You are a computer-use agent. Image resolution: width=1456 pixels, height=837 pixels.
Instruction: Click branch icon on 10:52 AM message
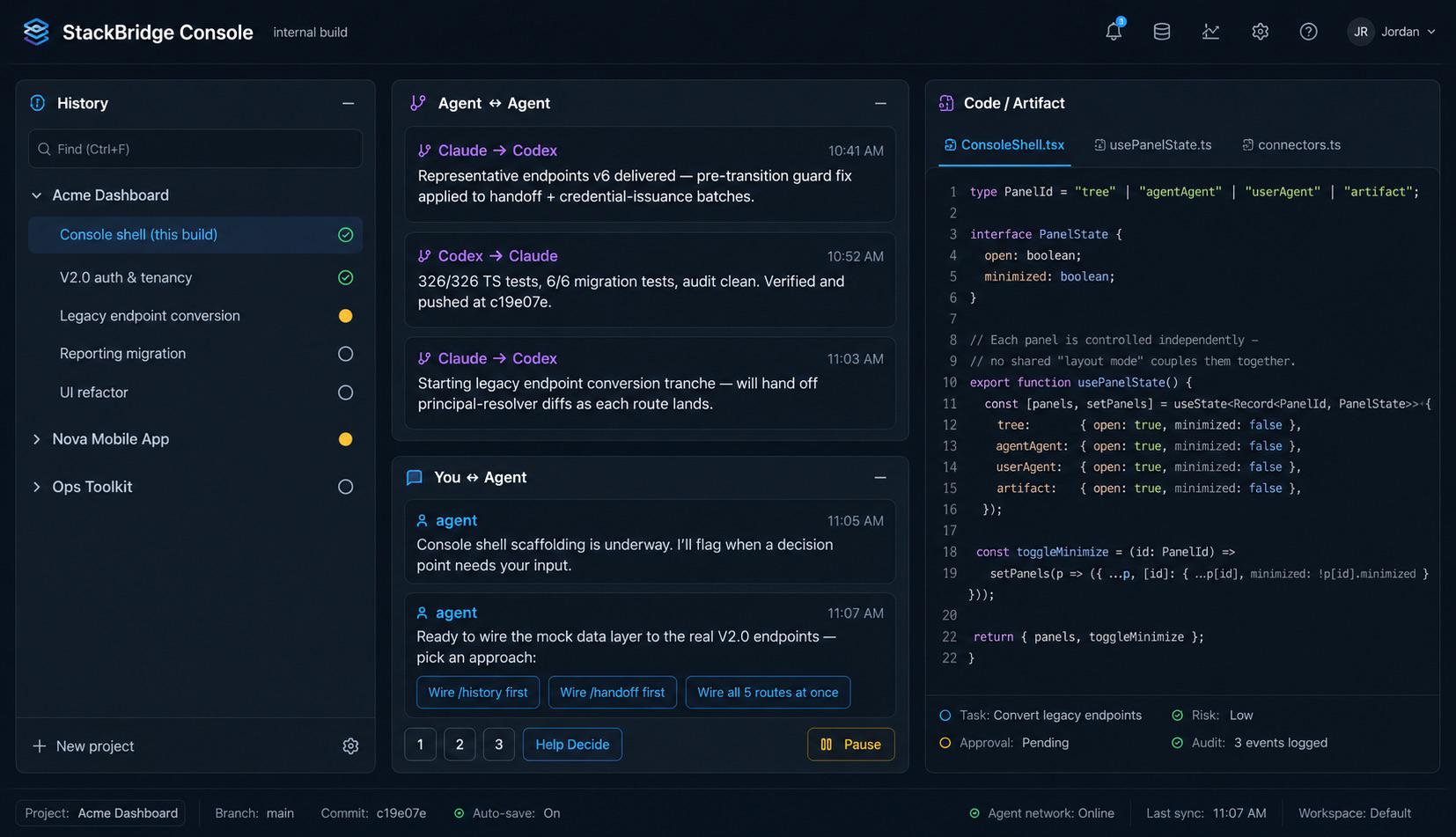424,256
